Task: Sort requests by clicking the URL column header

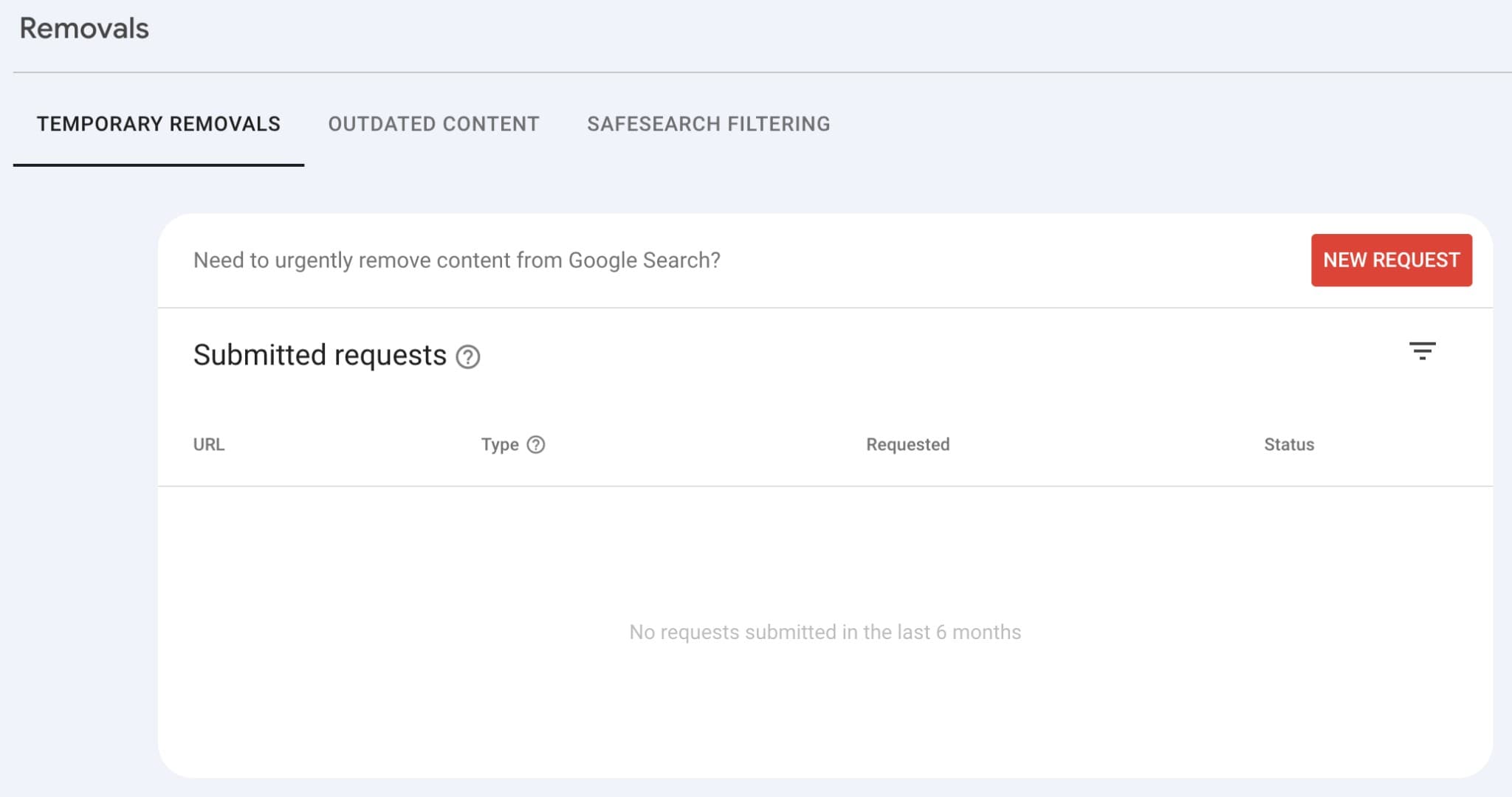Action: pos(209,444)
